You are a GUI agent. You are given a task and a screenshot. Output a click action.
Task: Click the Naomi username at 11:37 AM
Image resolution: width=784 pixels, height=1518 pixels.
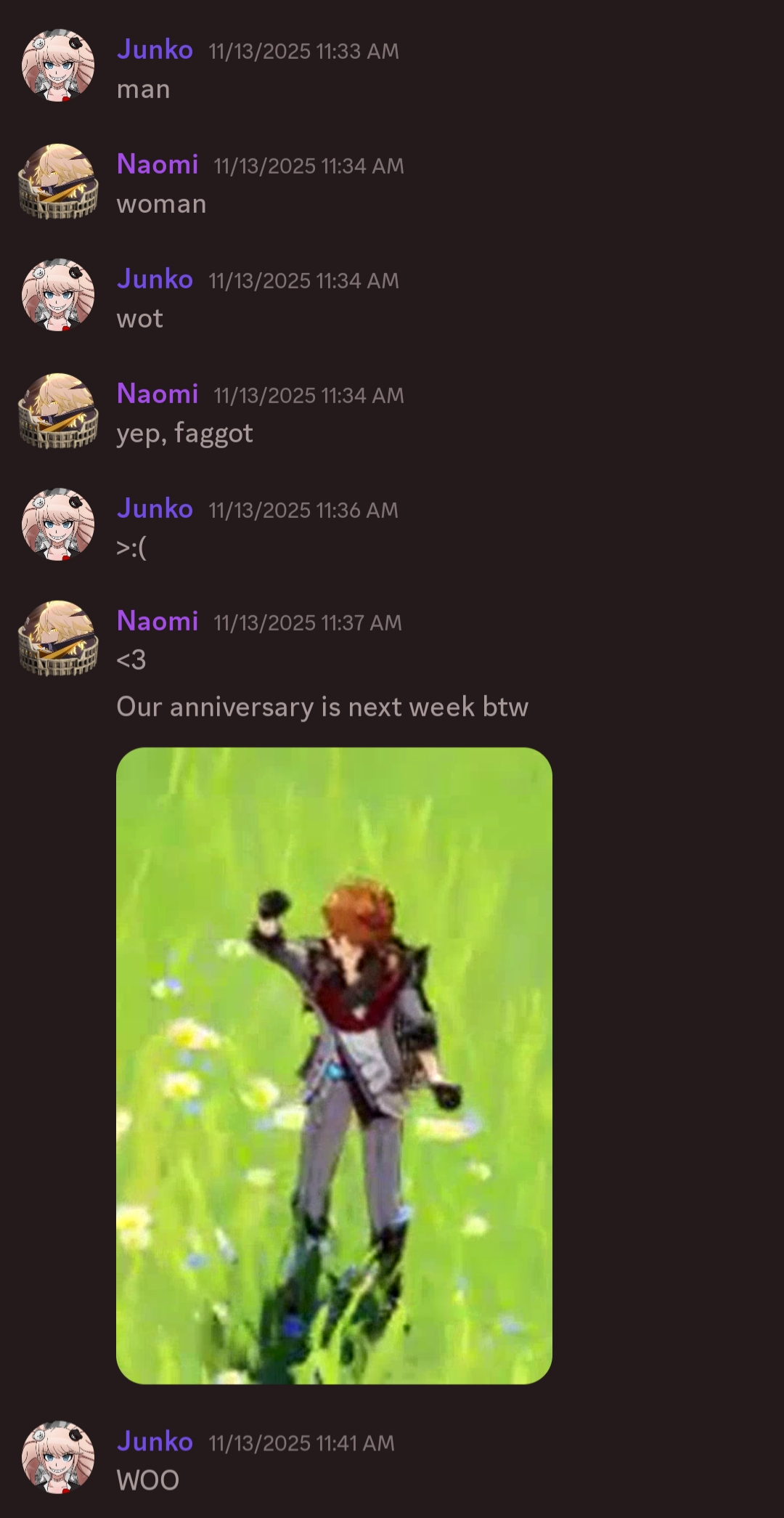tap(158, 621)
